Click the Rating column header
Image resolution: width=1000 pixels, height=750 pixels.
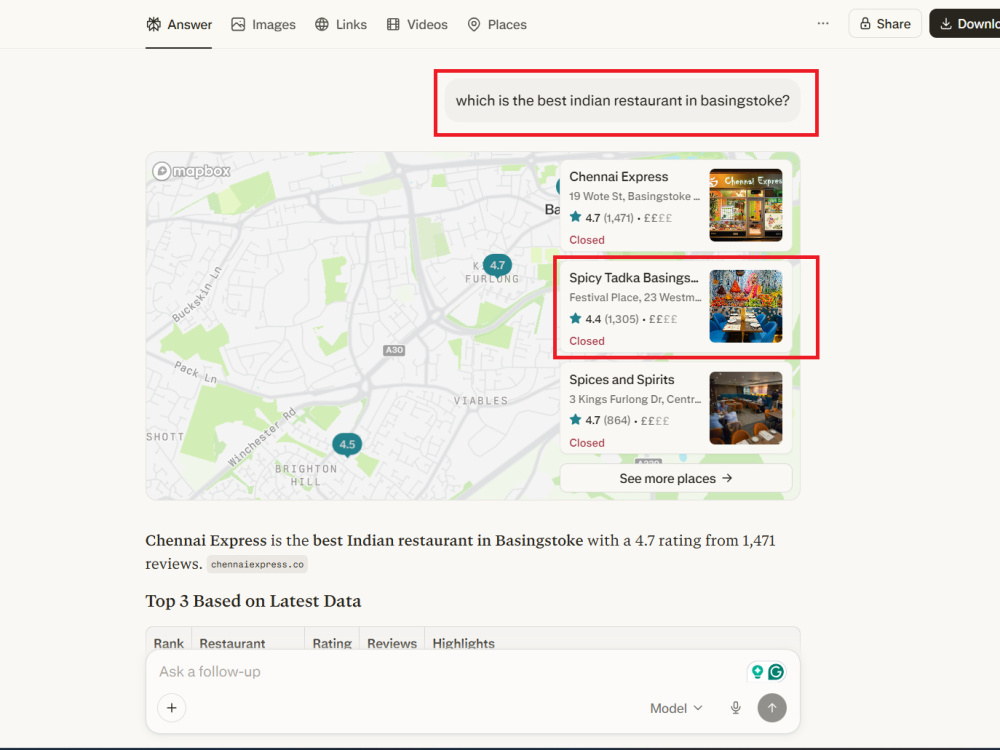coord(332,643)
